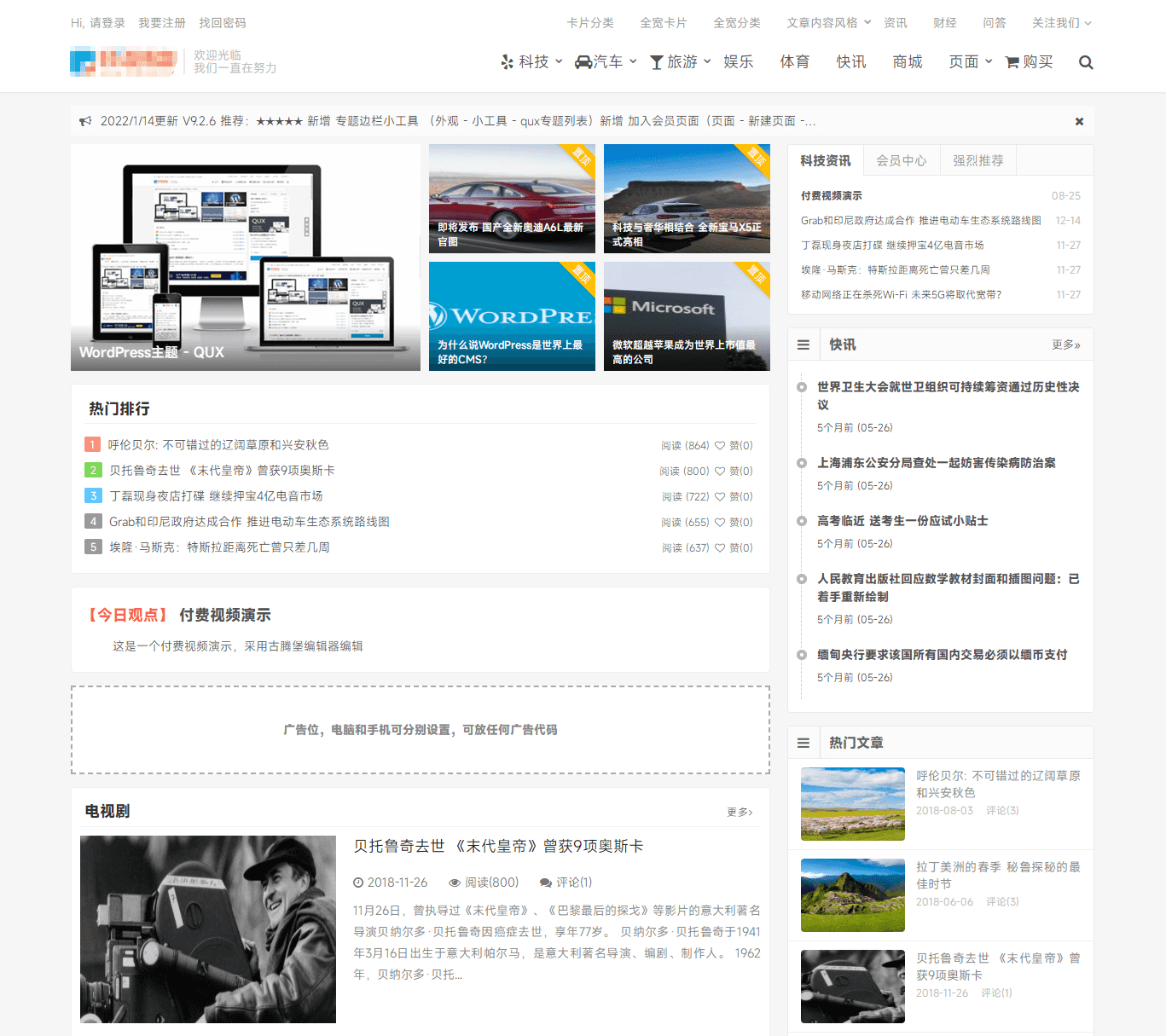Click the hamburger icon on the 快讯 panel

click(x=803, y=344)
